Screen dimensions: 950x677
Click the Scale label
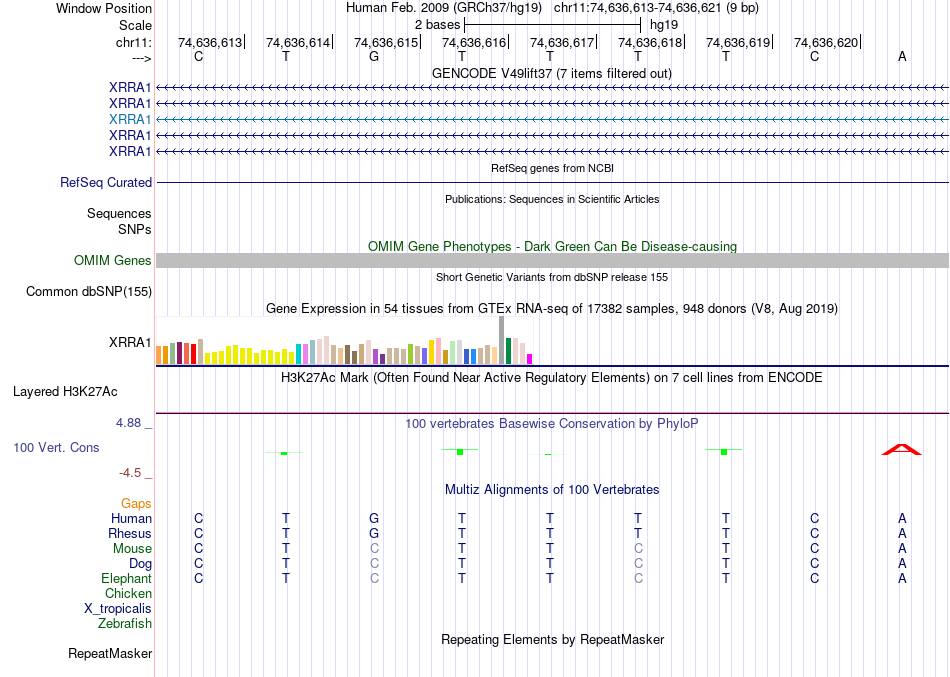click(135, 25)
